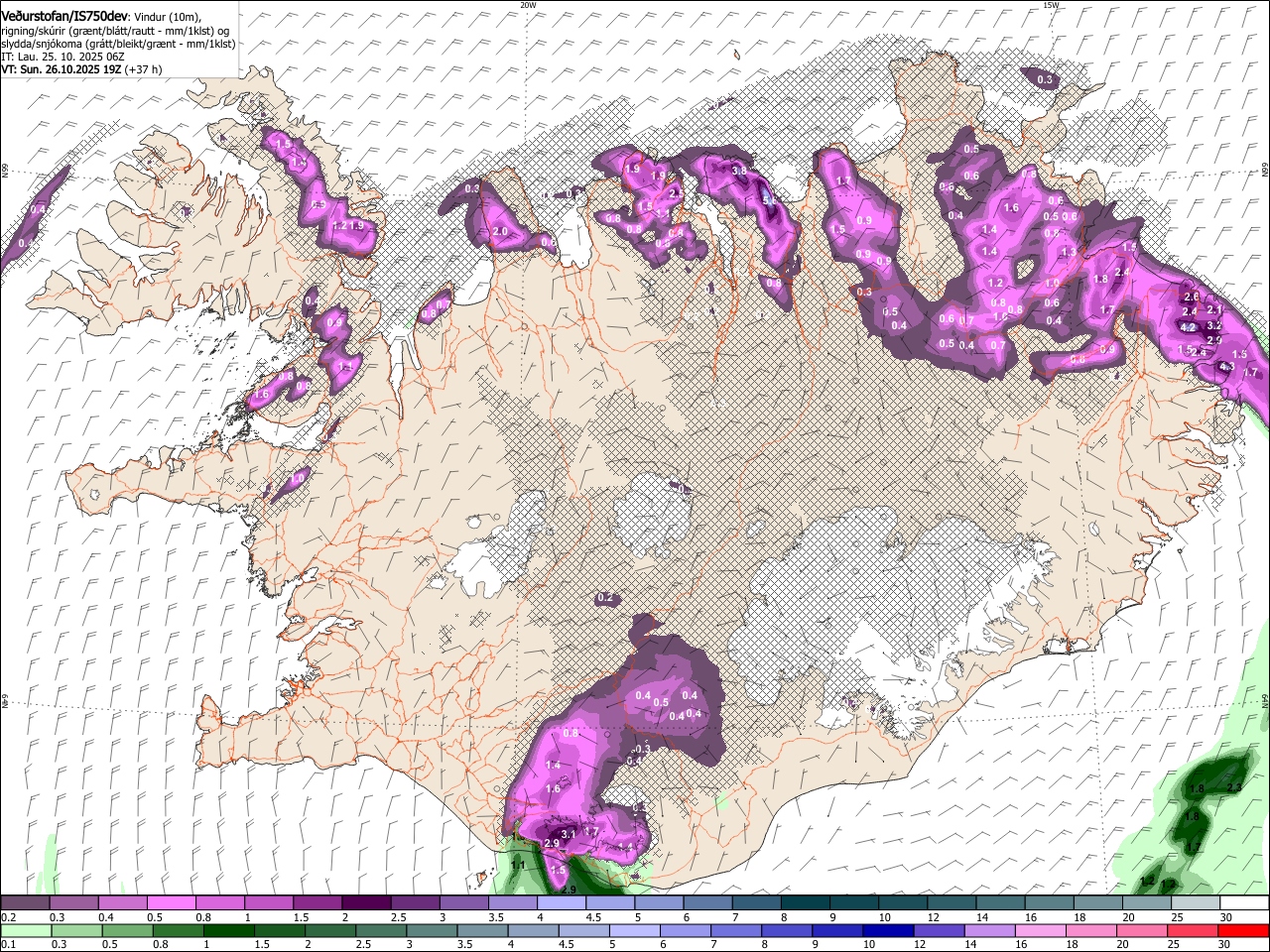Click the 'rigning/skúrir' legend description line
Image resolution: width=1270 pixels, height=952 pixels.
coord(115,31)
